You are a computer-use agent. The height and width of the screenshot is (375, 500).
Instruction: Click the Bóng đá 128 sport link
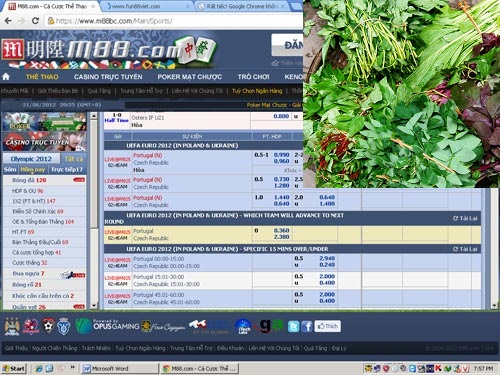tap(29, 180)
